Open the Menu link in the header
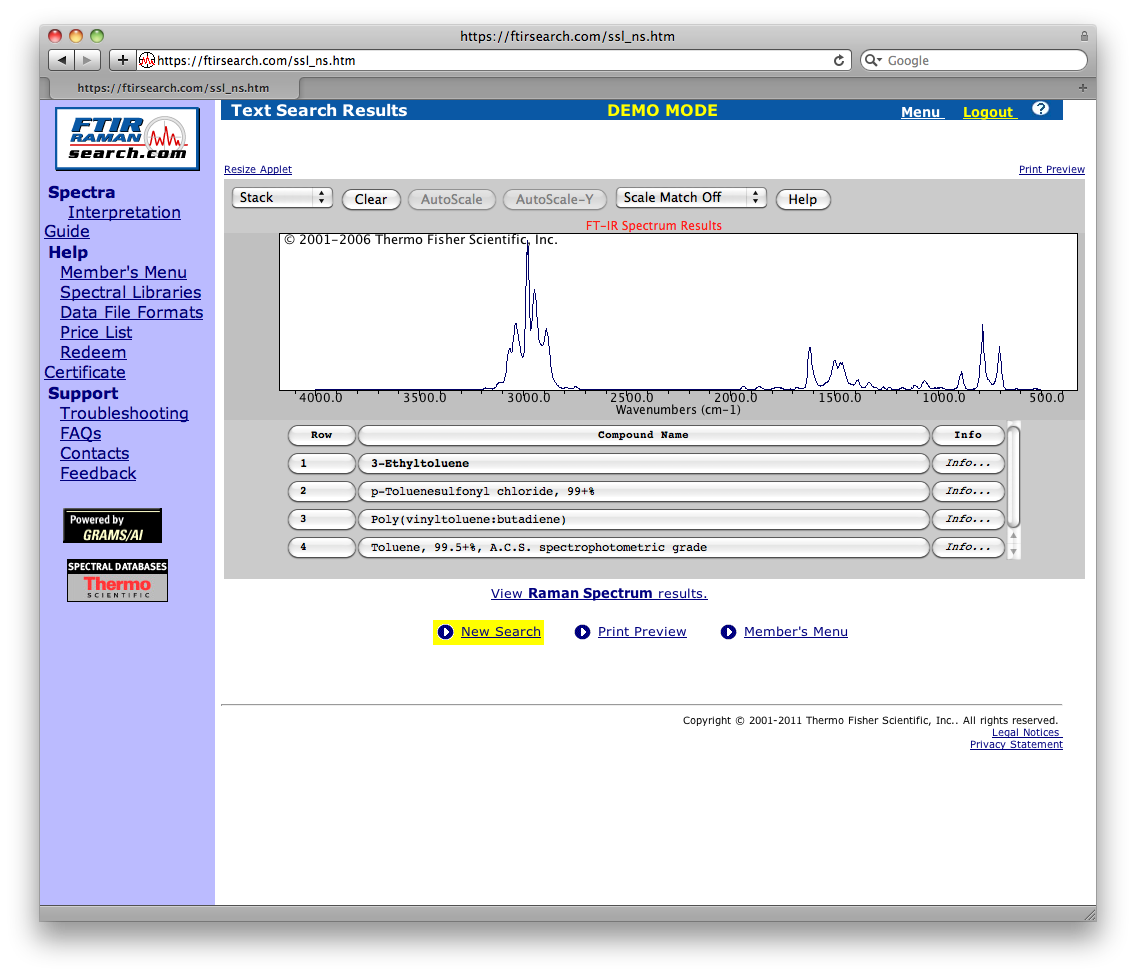This screenshot has height=976, width=1136. pos(922,112)
